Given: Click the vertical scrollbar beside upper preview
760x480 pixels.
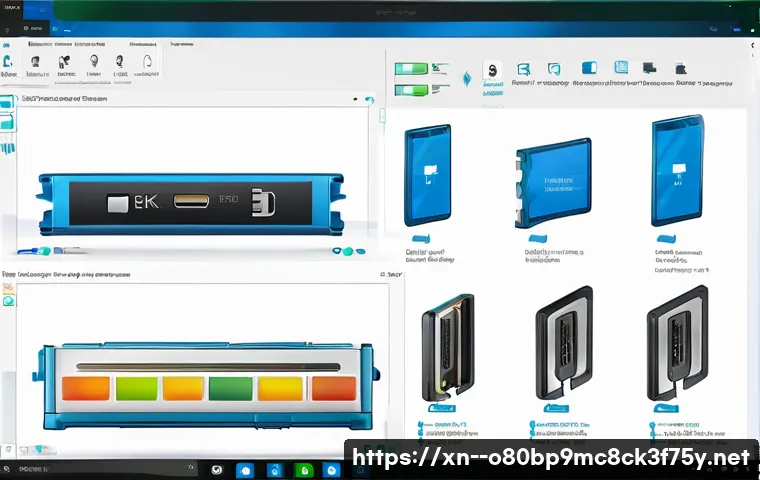Looking at the screenshot, I should tap(382, 115).
